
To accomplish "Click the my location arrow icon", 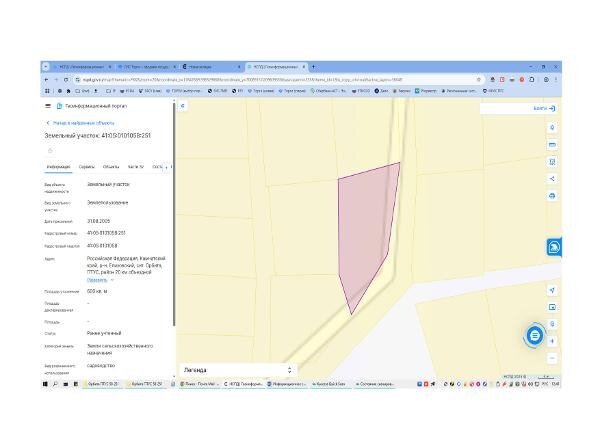I will [x=552, y=290].
